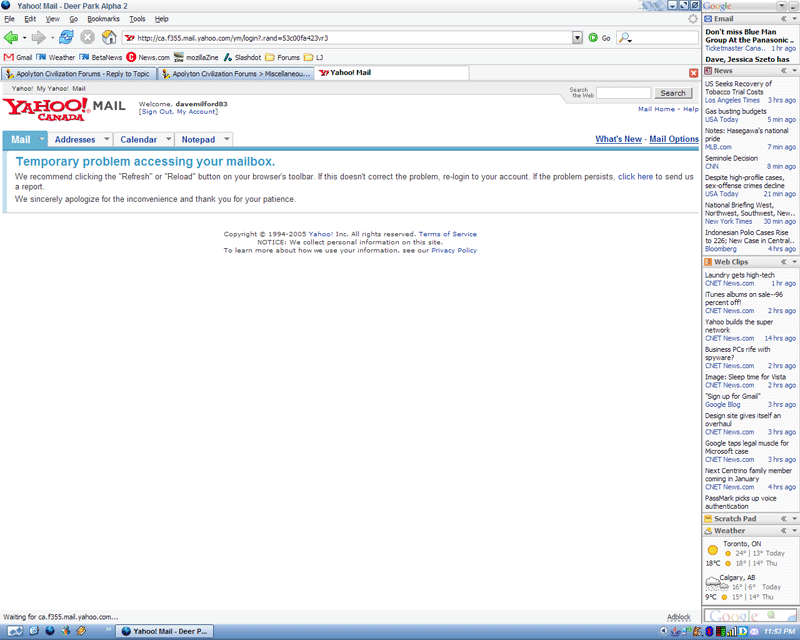This screenshot has width=800, height=640.
Task: Open the News.com bookmark
Action: click(147, 57)
